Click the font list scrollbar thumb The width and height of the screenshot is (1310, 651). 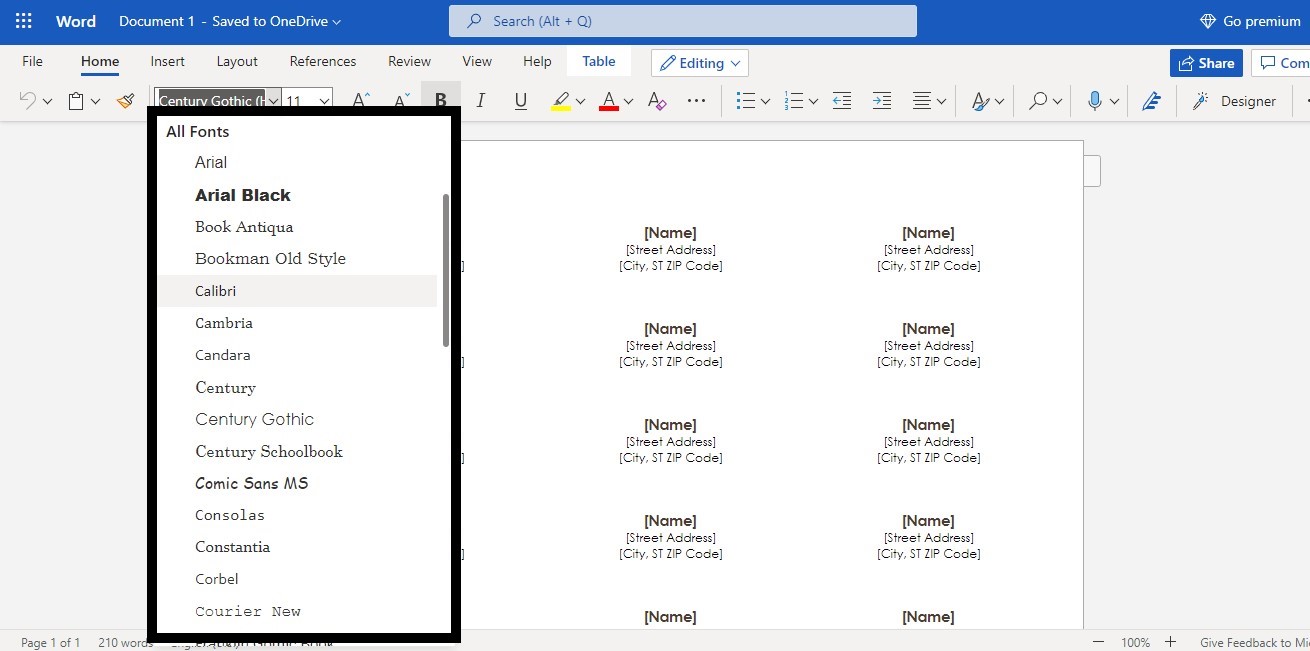pos(446,270)
